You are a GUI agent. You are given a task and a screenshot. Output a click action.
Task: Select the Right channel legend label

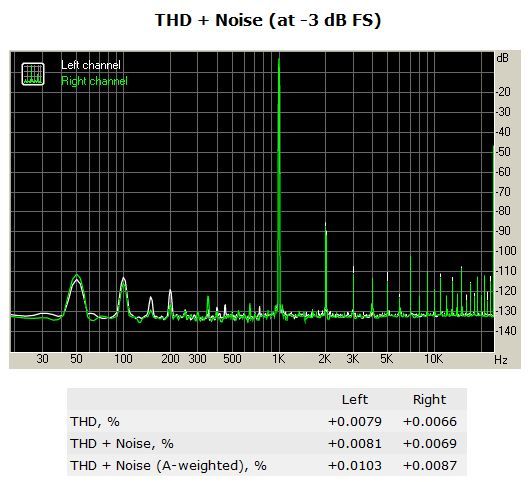pos(94,81)
